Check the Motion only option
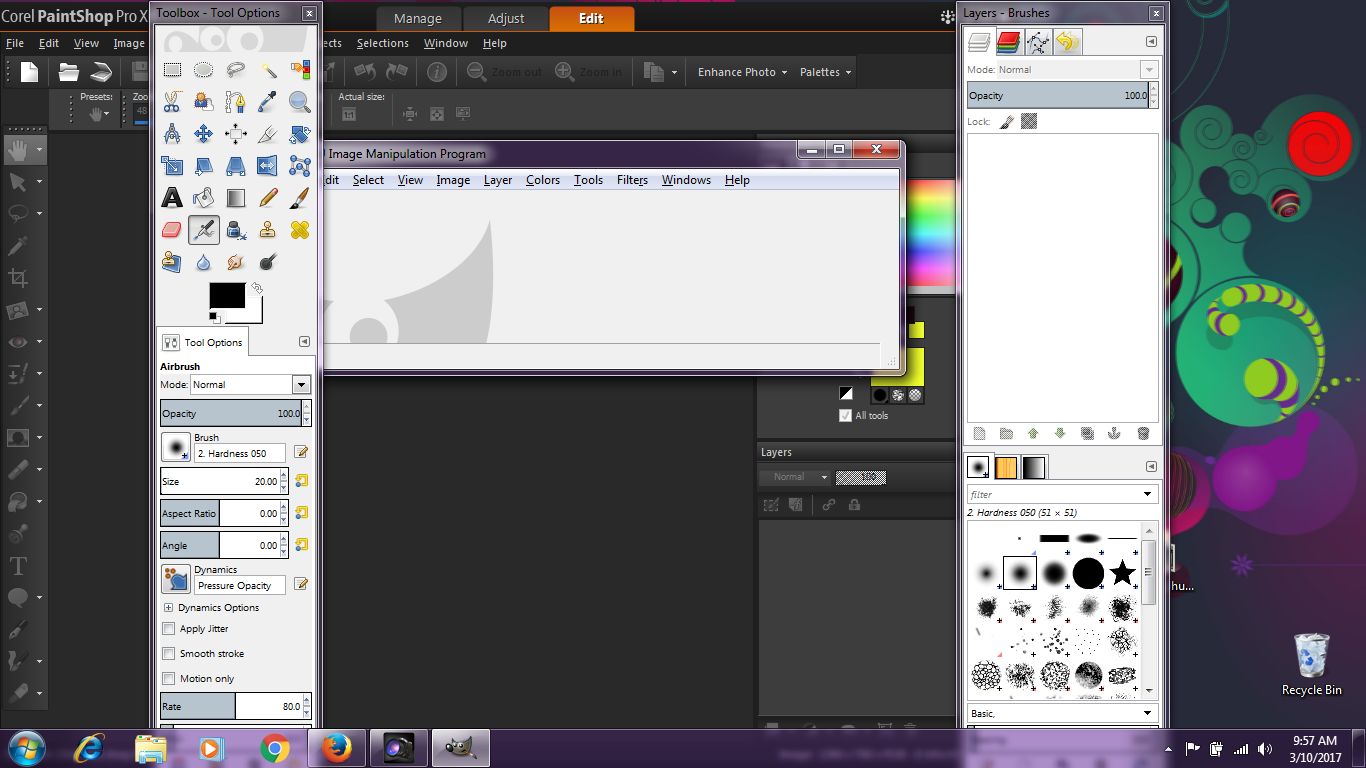 (169, 679)
